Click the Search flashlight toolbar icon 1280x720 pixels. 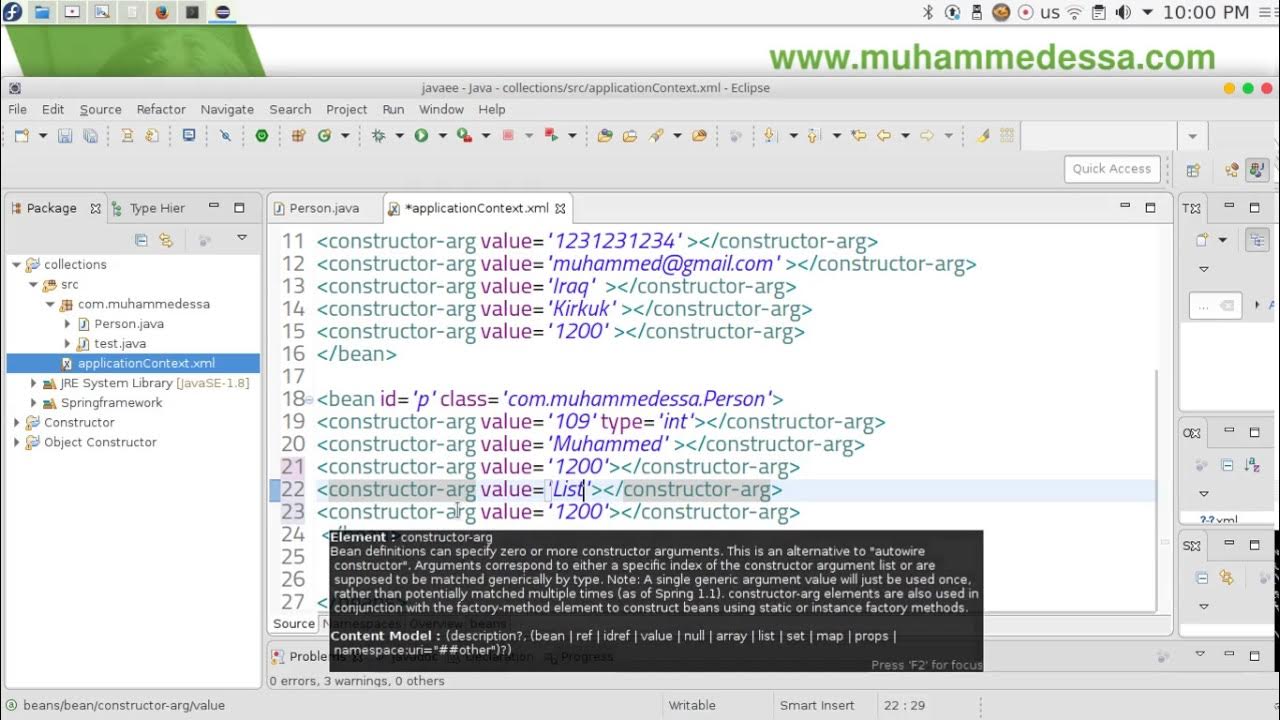click(x=656, y=136)
